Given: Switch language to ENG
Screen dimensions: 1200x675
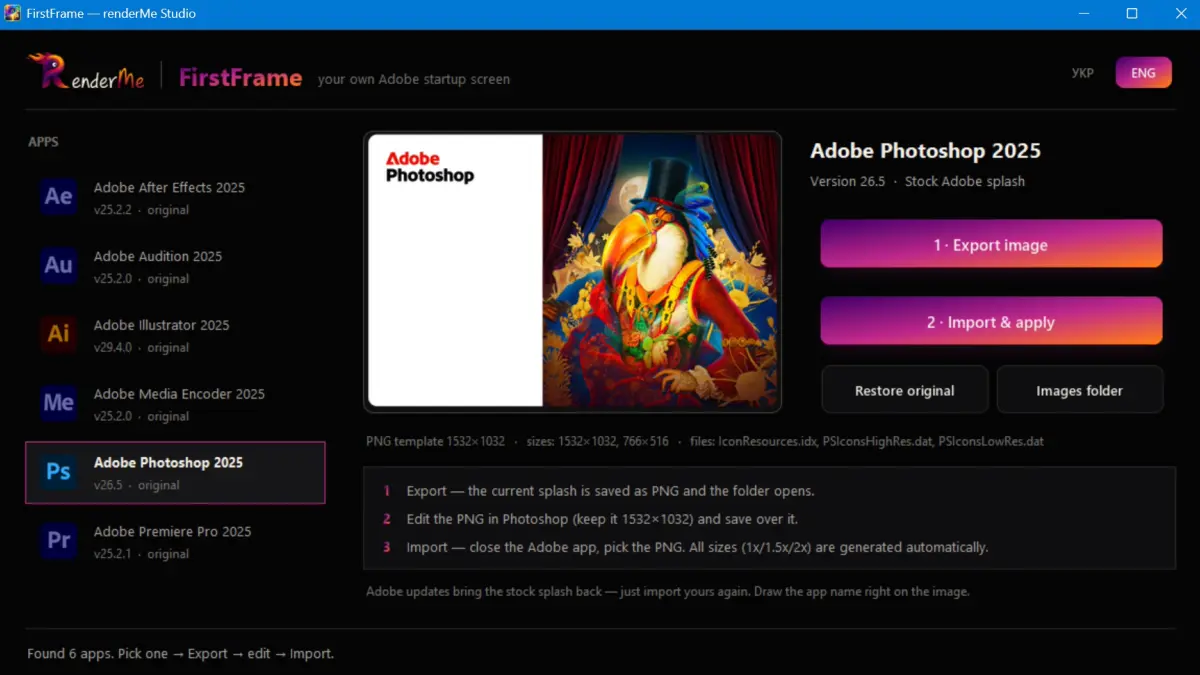Looking at the screenshot, I should (x=1143, y=73).
